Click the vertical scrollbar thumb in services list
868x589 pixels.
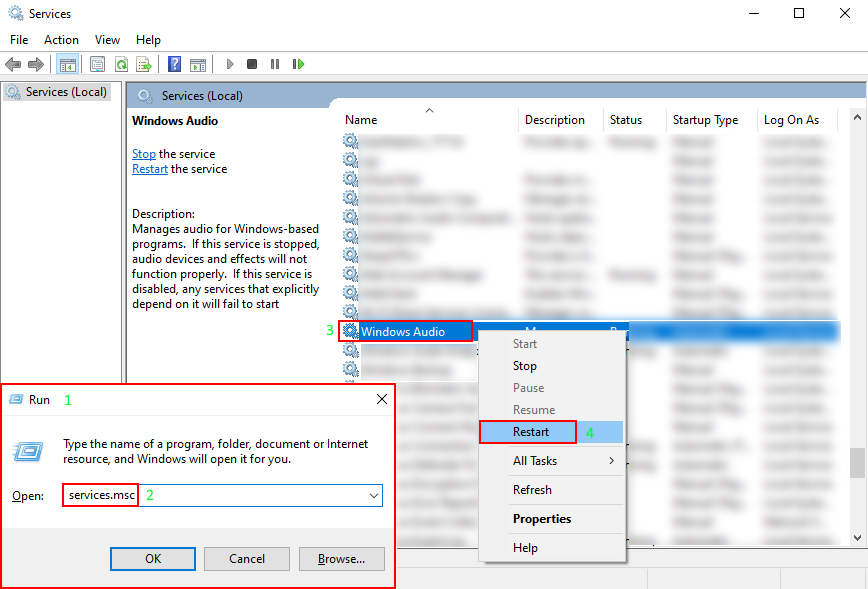pyautogui.click(x=857, y=463)
